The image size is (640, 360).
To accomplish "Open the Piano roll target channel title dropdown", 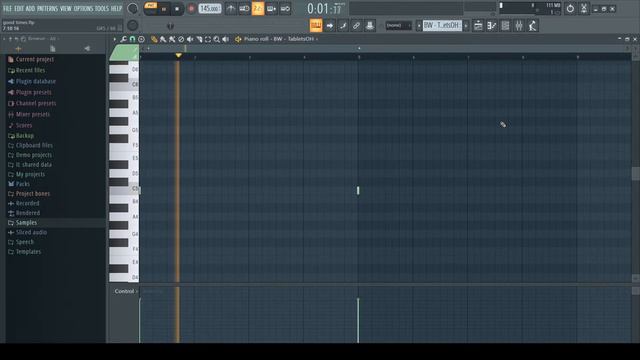I will pyautogui.click(x=281, y=39).
